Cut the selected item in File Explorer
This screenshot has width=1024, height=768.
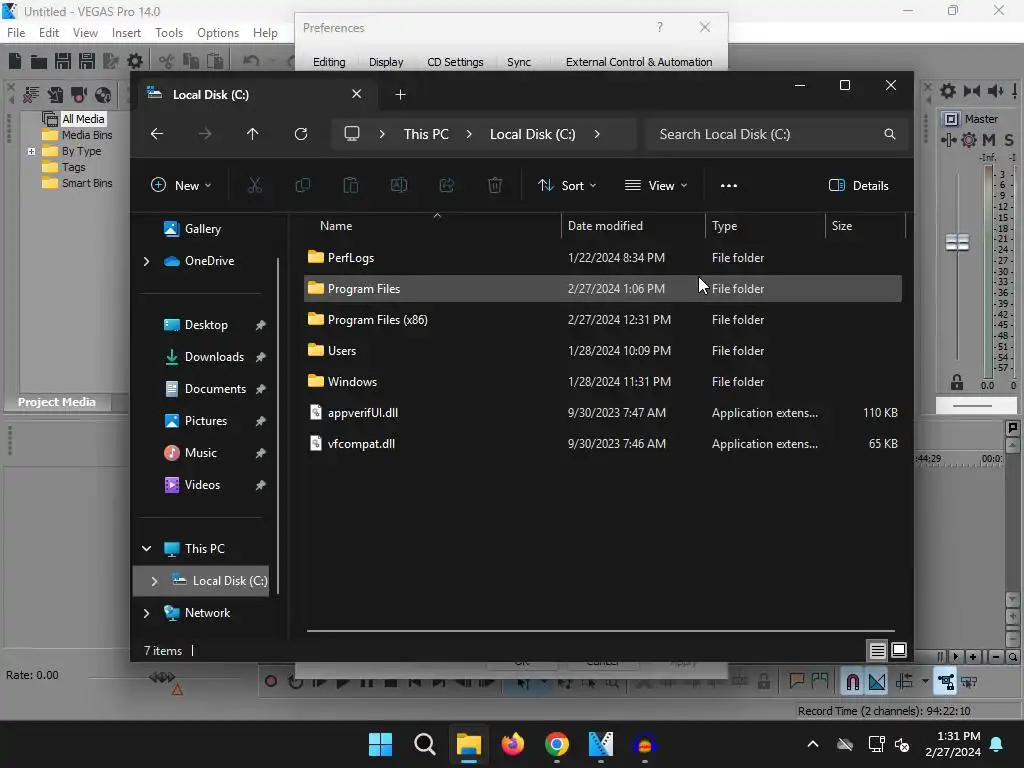pos(255,185)
